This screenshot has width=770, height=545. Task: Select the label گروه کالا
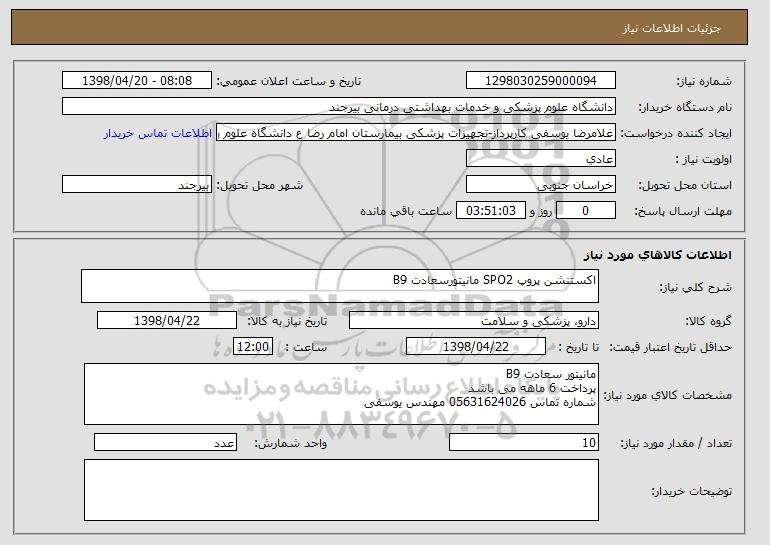(709, 322)
